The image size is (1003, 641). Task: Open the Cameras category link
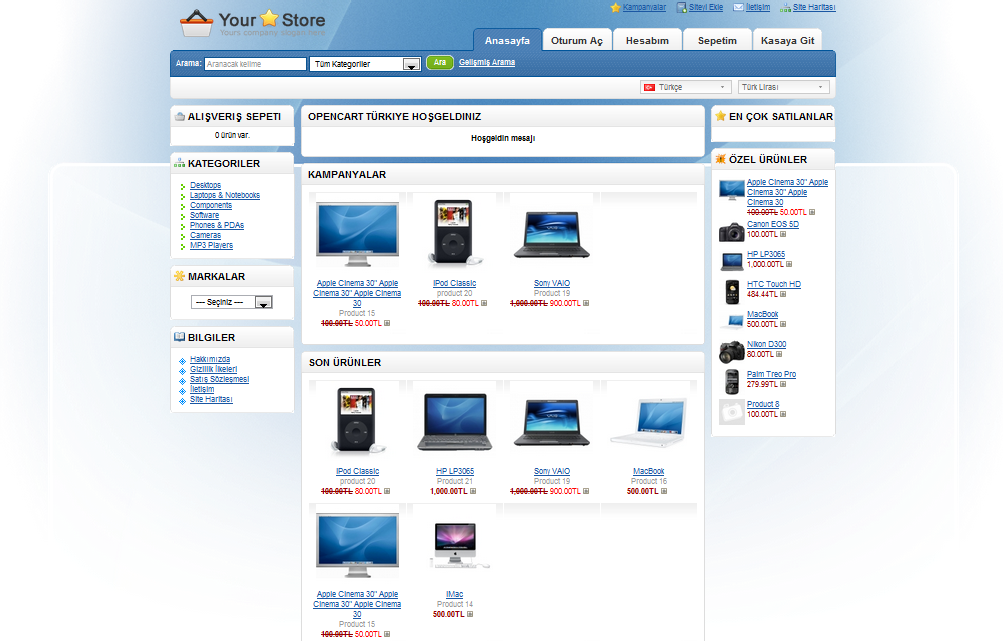(x=205, y=235)
